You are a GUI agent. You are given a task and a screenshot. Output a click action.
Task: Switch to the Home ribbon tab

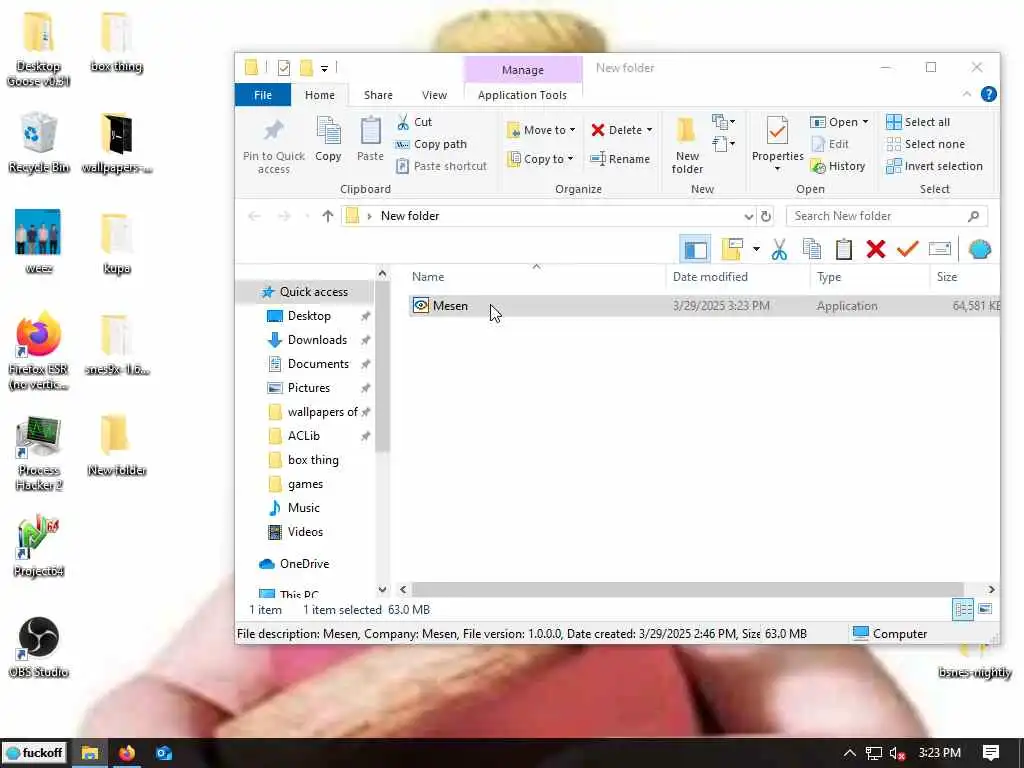point(319,95)
